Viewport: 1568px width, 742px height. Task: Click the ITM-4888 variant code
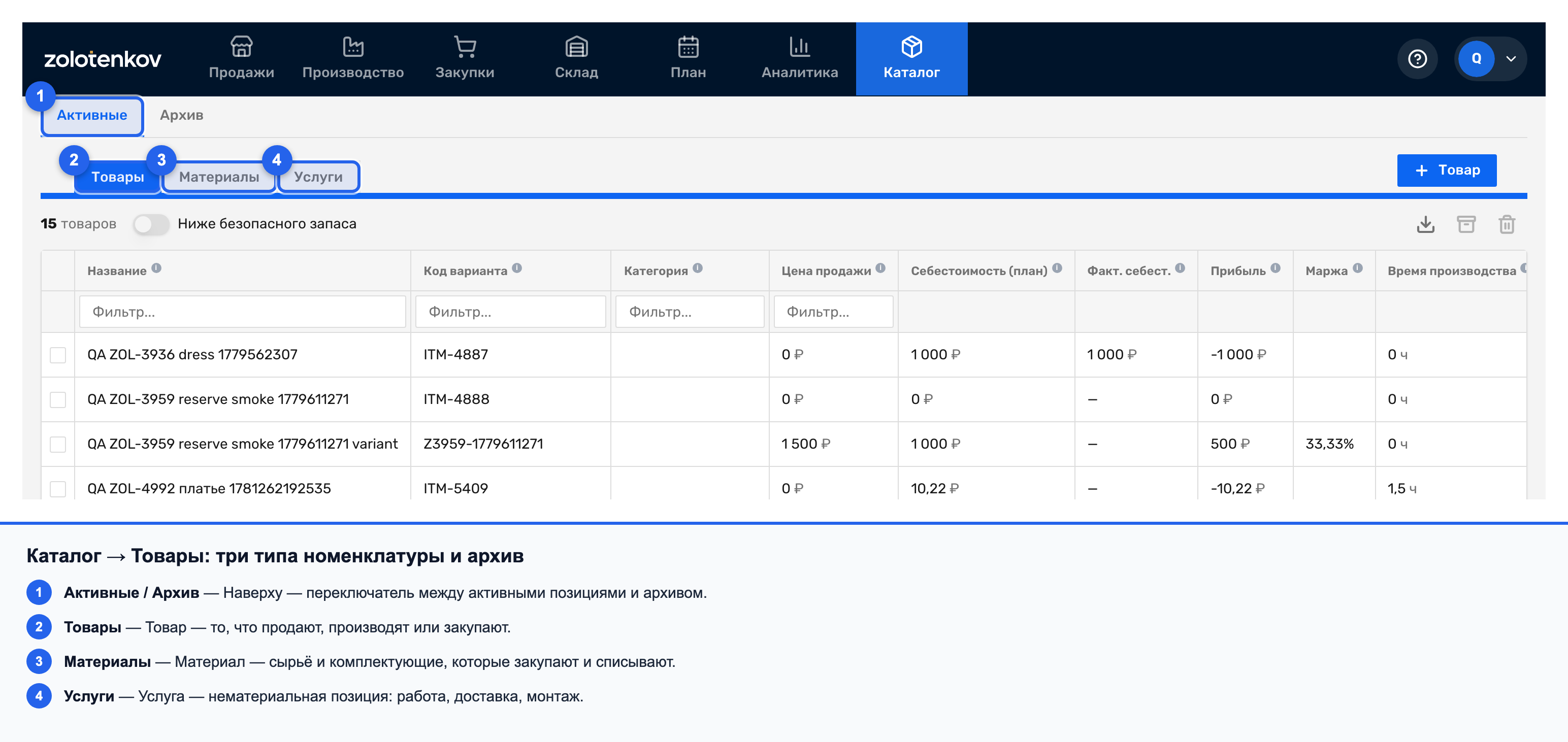pos(456,399)
